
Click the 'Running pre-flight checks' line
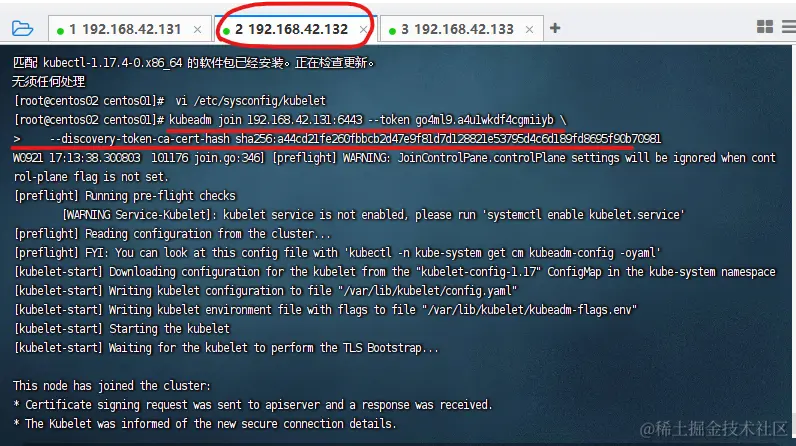pyautogui.click(x=125, y=196)
